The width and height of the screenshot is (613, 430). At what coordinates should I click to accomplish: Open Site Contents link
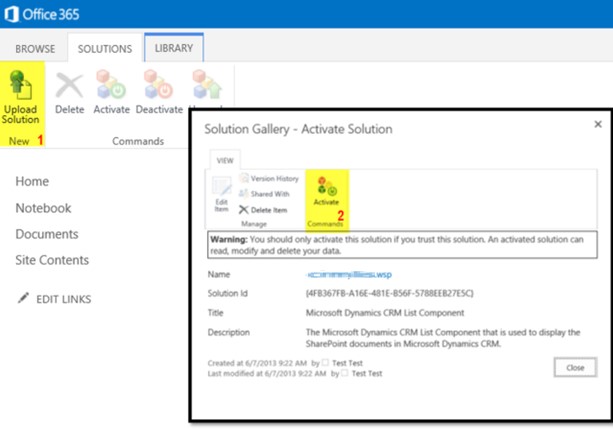pyautogui.click(x=52, y=260)
